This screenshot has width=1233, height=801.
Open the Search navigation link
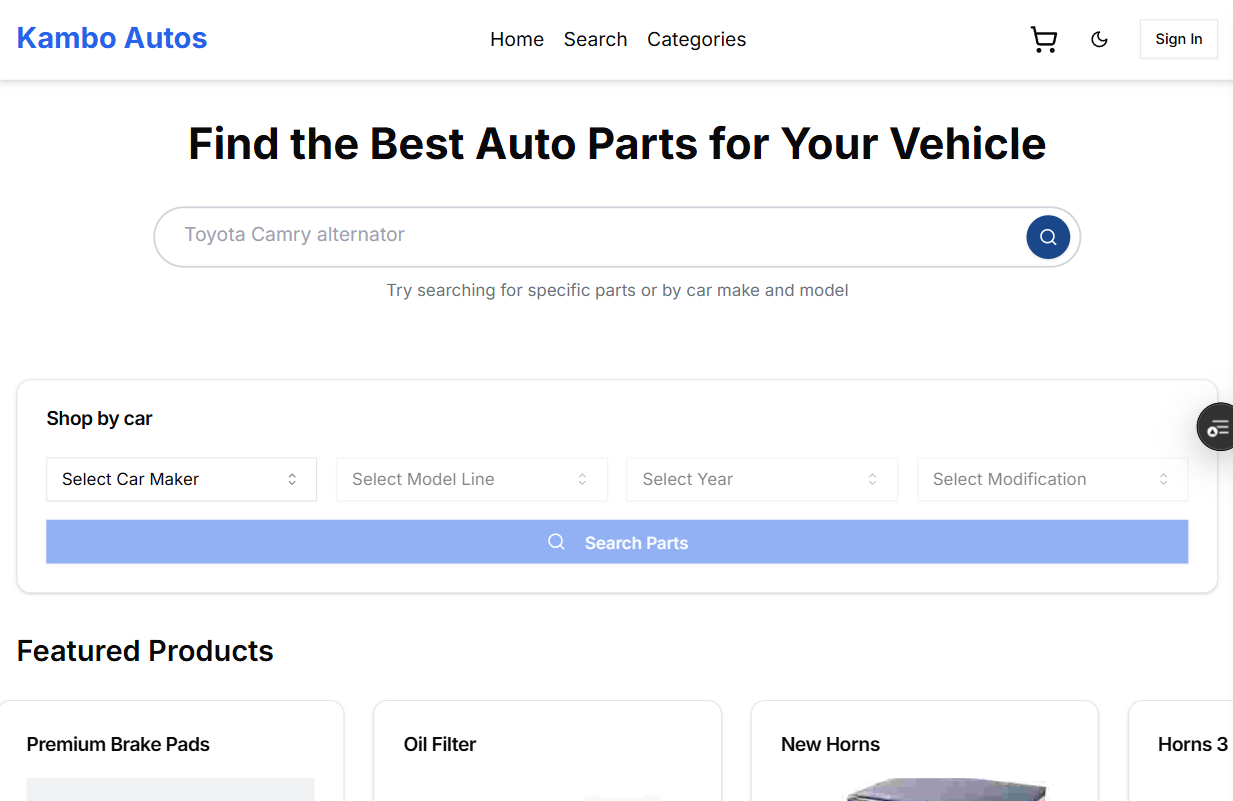[x=595, y=40]
